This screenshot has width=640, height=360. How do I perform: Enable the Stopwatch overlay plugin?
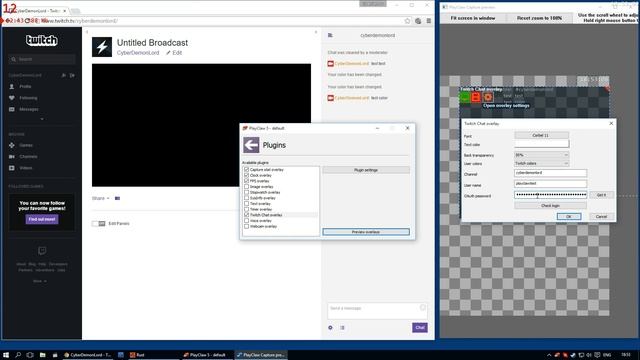click(247, 192)
